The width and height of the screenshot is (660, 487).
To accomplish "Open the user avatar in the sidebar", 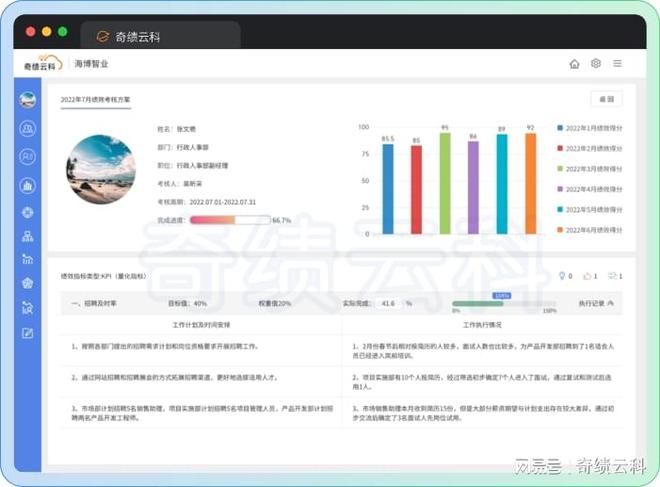I will click(x=28, y=100).
